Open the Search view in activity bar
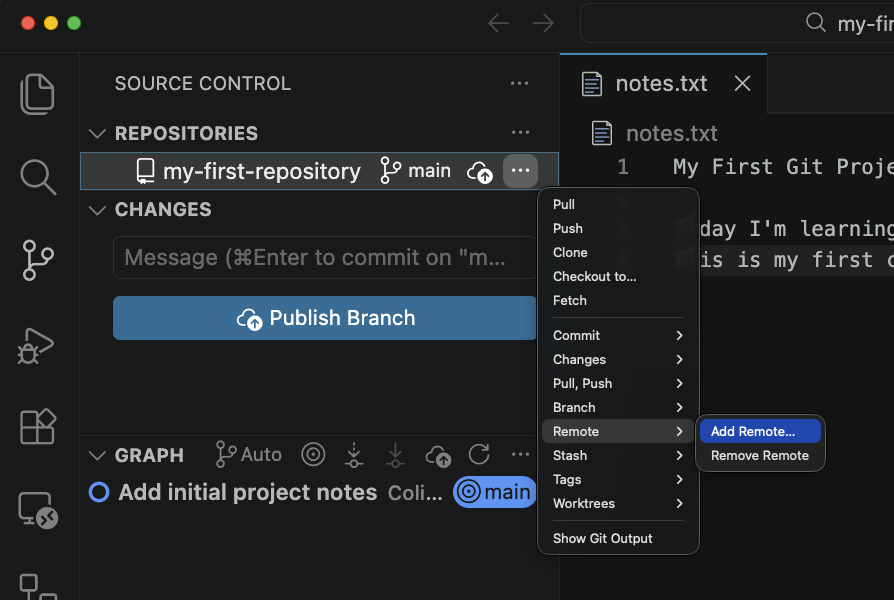Viewport: 894px width, 600px height. click(38, 177)
